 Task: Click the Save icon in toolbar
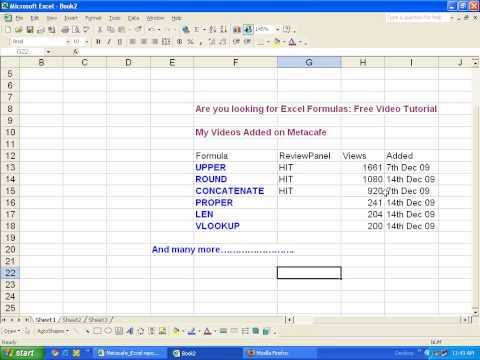(x=30, y=30)
